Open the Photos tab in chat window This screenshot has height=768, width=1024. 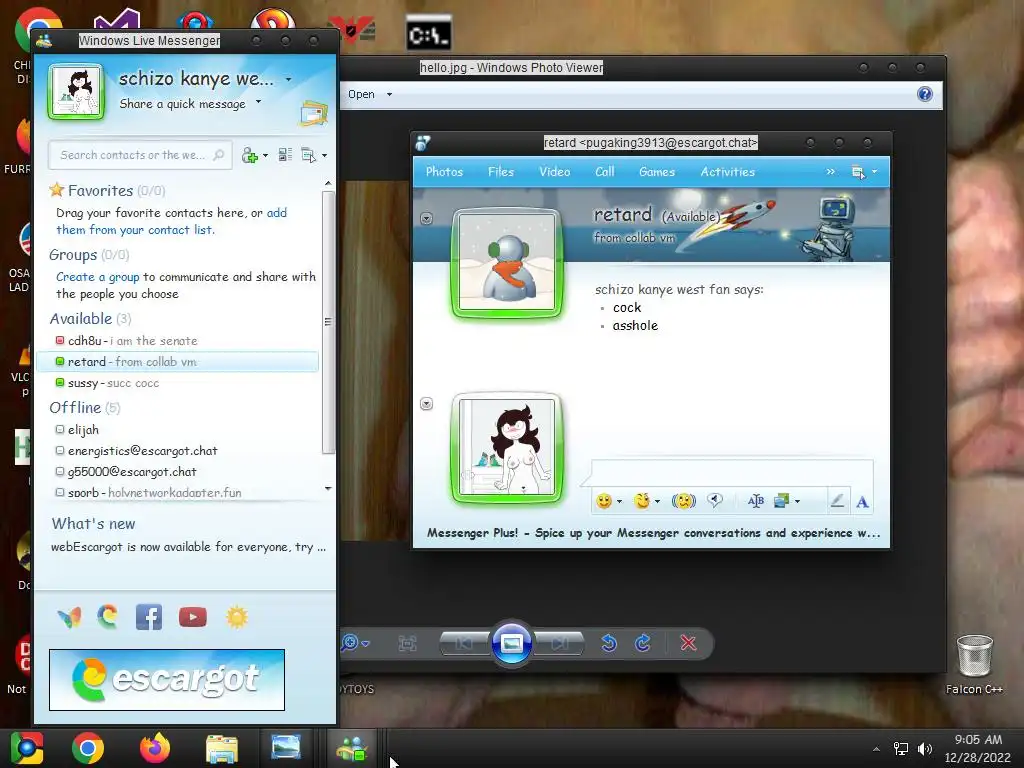[444, 172]
